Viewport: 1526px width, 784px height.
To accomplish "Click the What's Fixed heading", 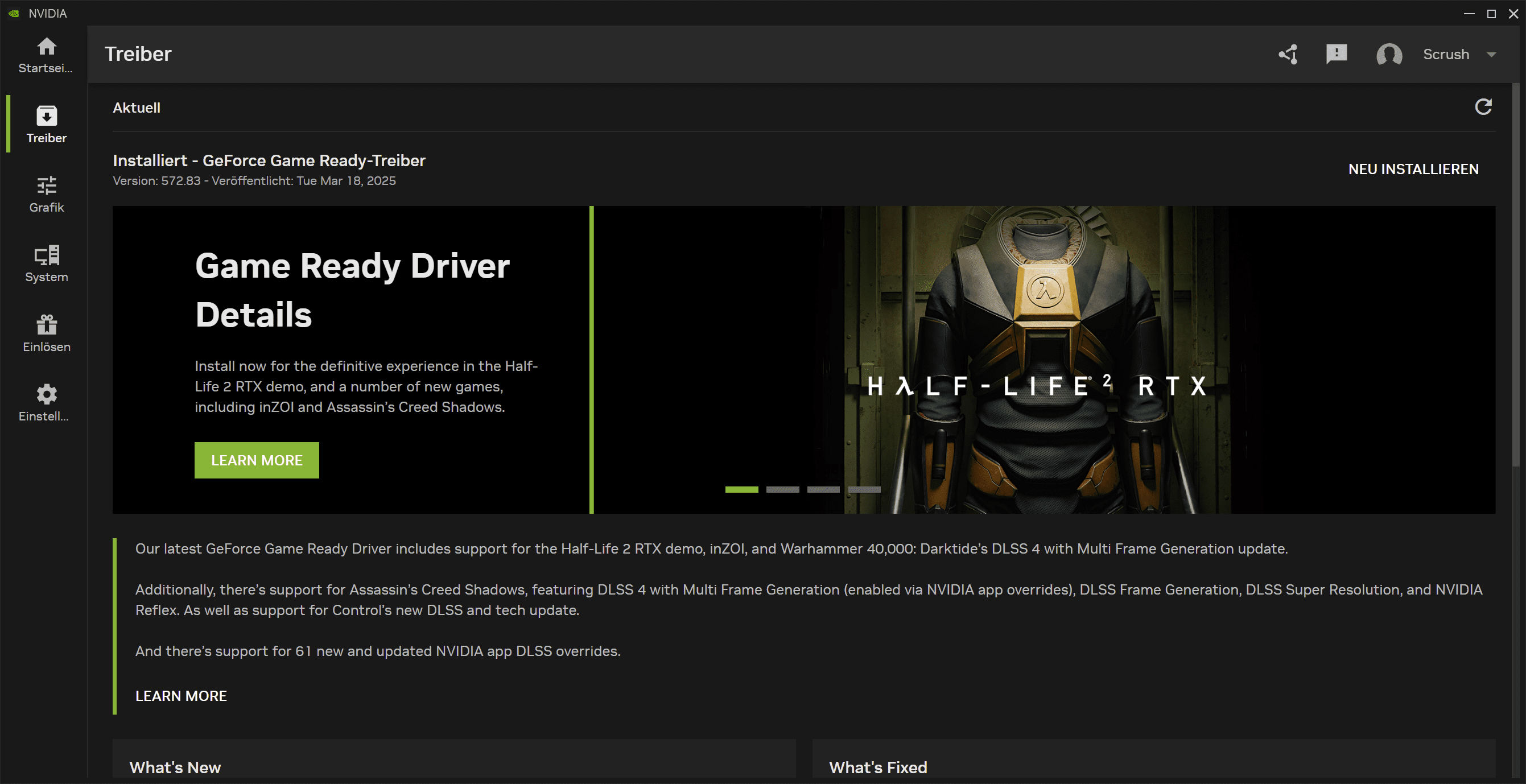I will (x=877, y=768).
